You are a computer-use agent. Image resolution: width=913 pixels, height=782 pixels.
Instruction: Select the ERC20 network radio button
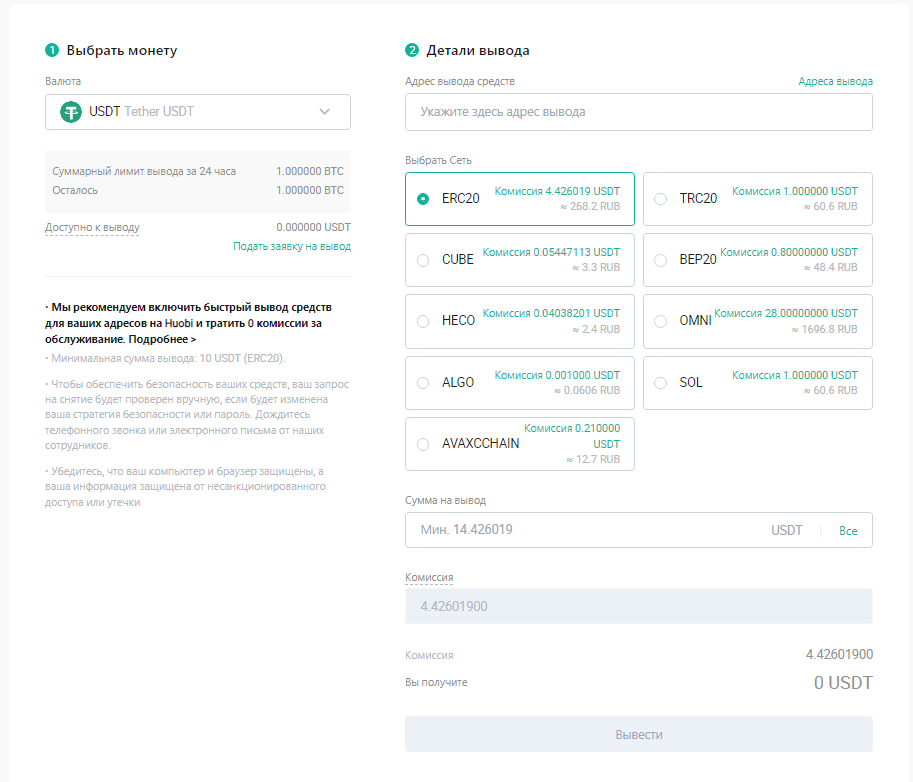tap(423, 198)
